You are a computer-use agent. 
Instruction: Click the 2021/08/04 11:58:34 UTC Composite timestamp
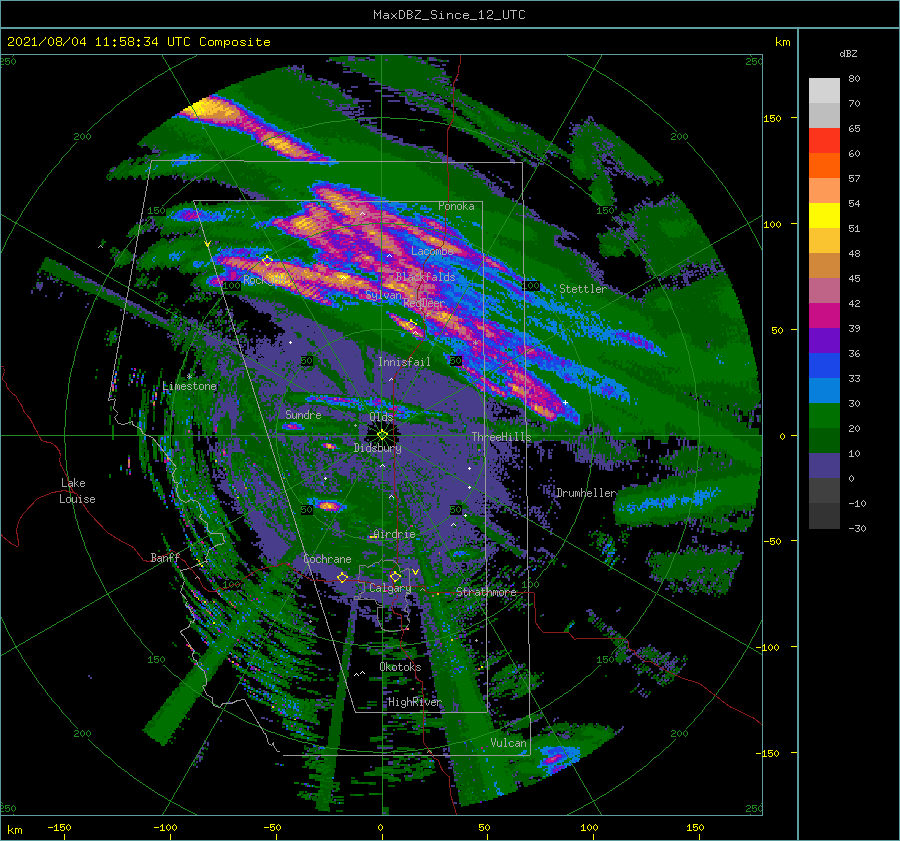(138, 42)
